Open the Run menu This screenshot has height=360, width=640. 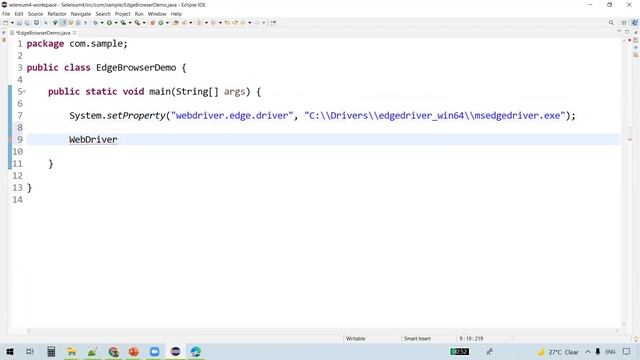point(139,14)
